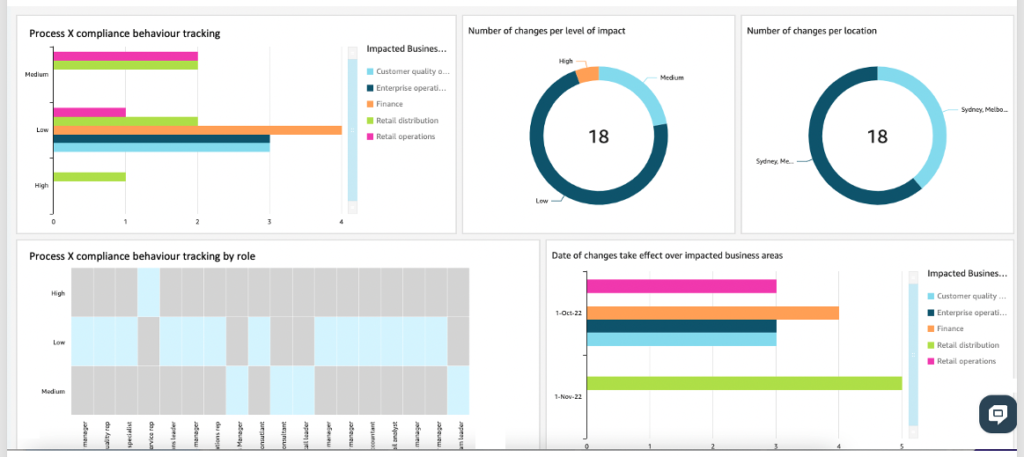Click the date chart legend scrollbar
This screenshot has height=457, width=1024.
[913, 355]
